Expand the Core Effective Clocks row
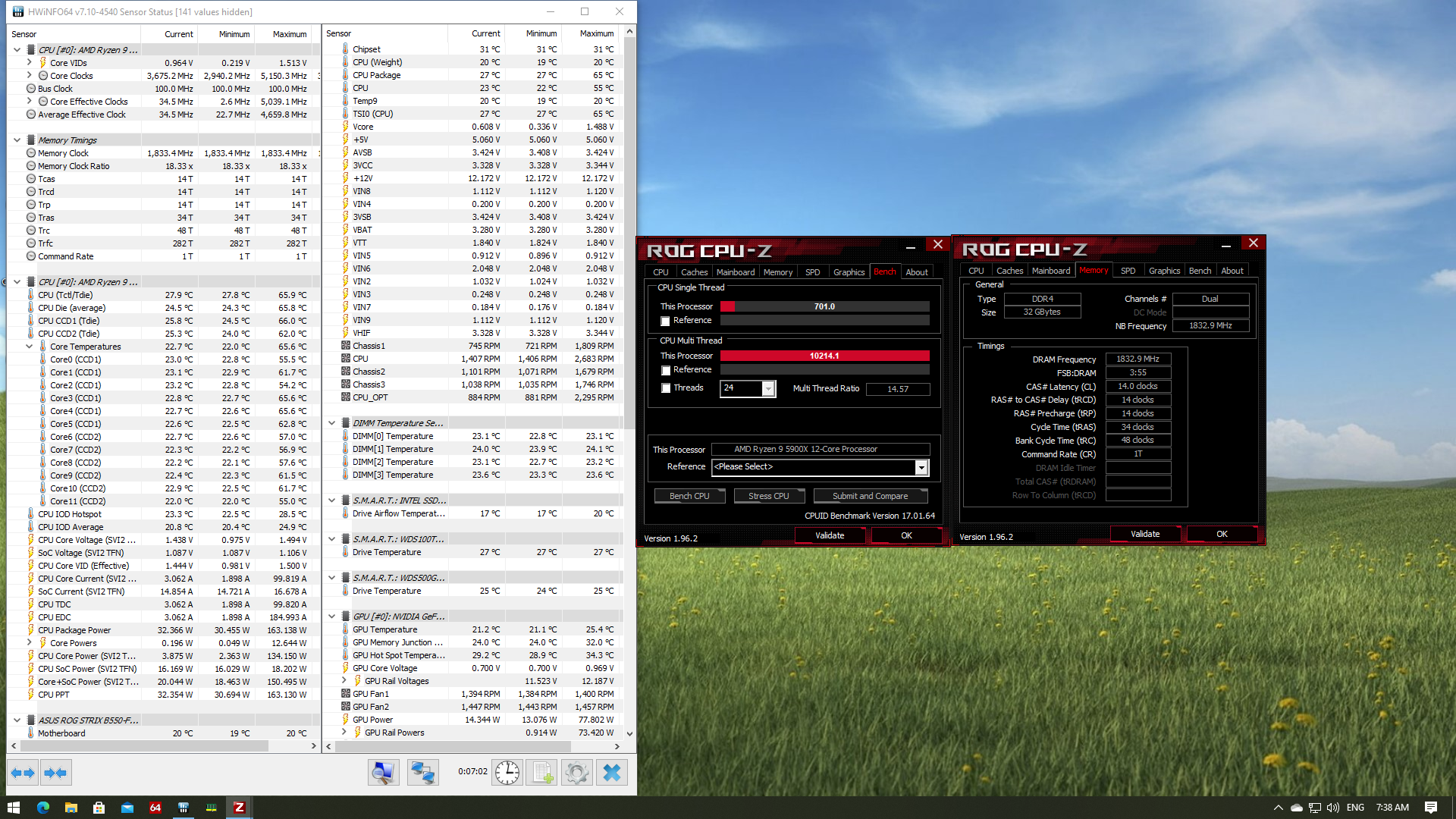Screen dimensions: 1456x819 point(30,102)
